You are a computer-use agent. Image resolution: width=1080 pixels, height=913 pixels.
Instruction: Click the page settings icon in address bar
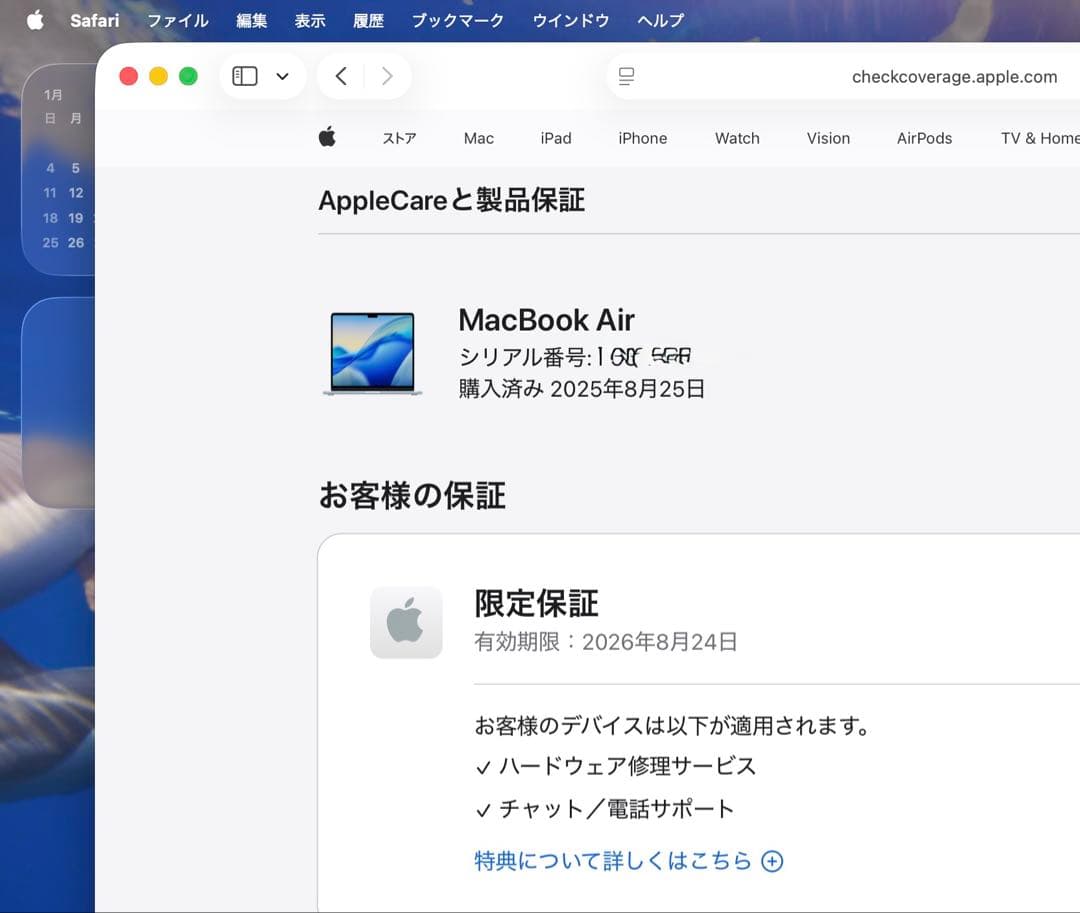click(627, 75)
